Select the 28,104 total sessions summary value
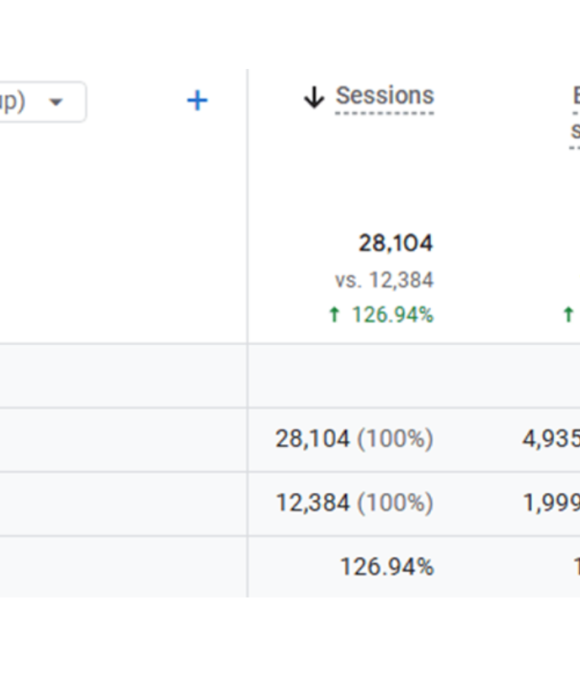The height and width of the screenshot is (690, 580). pos(396,243)
